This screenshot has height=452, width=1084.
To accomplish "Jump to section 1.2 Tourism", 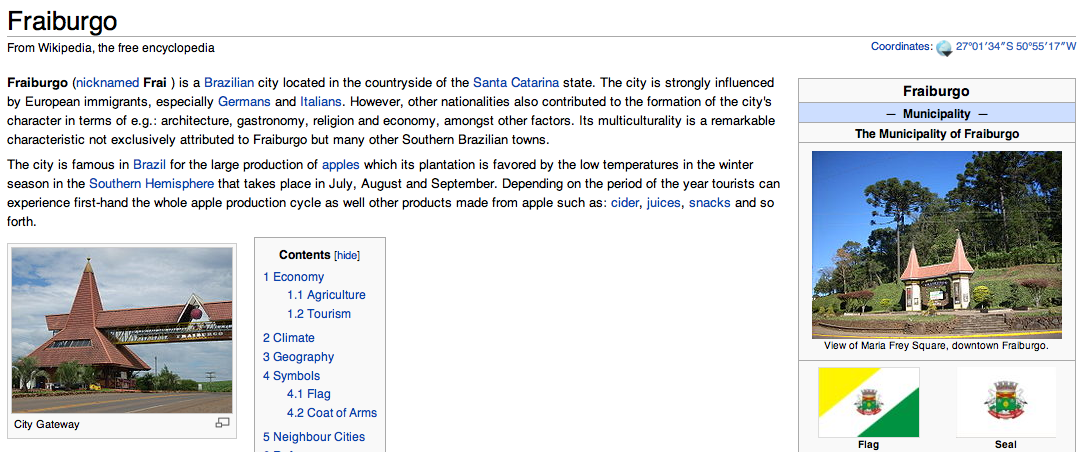I will click(x=319, y=314).
